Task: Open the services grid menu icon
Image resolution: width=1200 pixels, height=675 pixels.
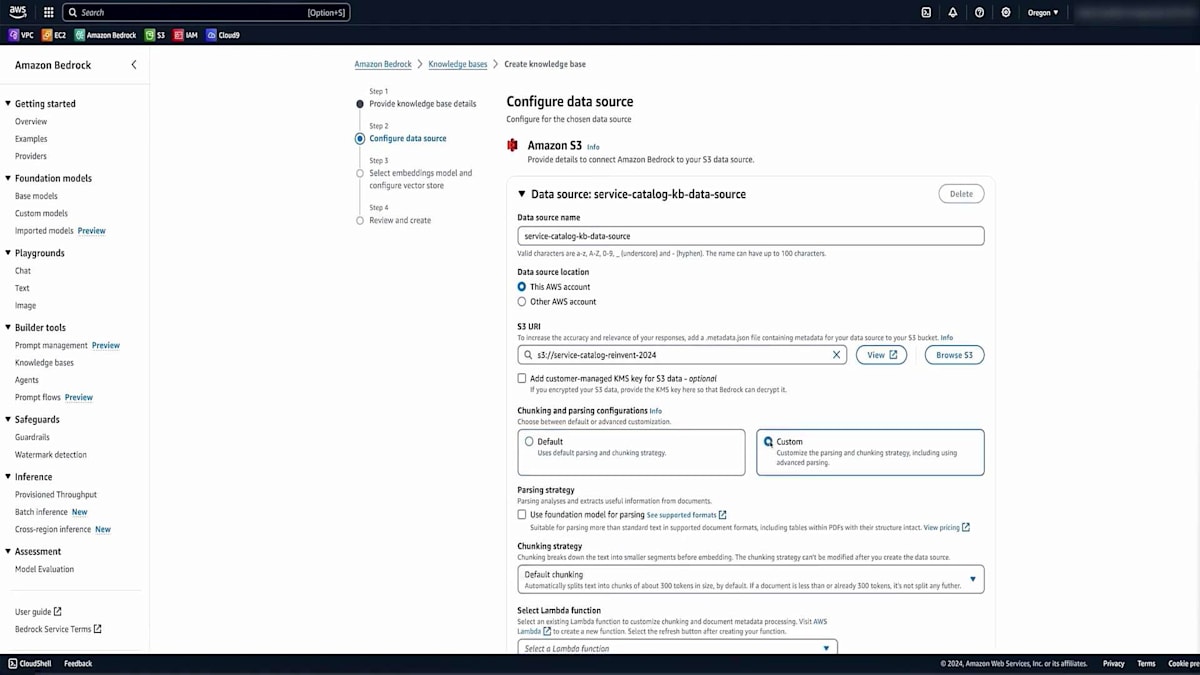Action: tap(49, 13)
